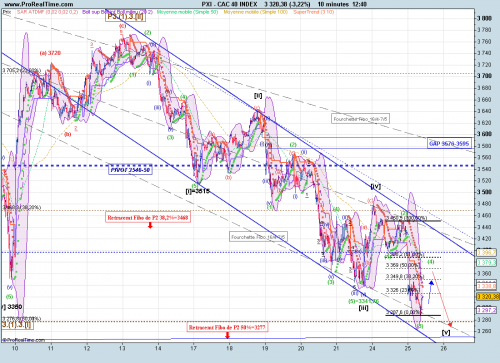Click the [i]=3515 wave annotation
The height and width of the screenshot is (363, 500).
point(198,191)
